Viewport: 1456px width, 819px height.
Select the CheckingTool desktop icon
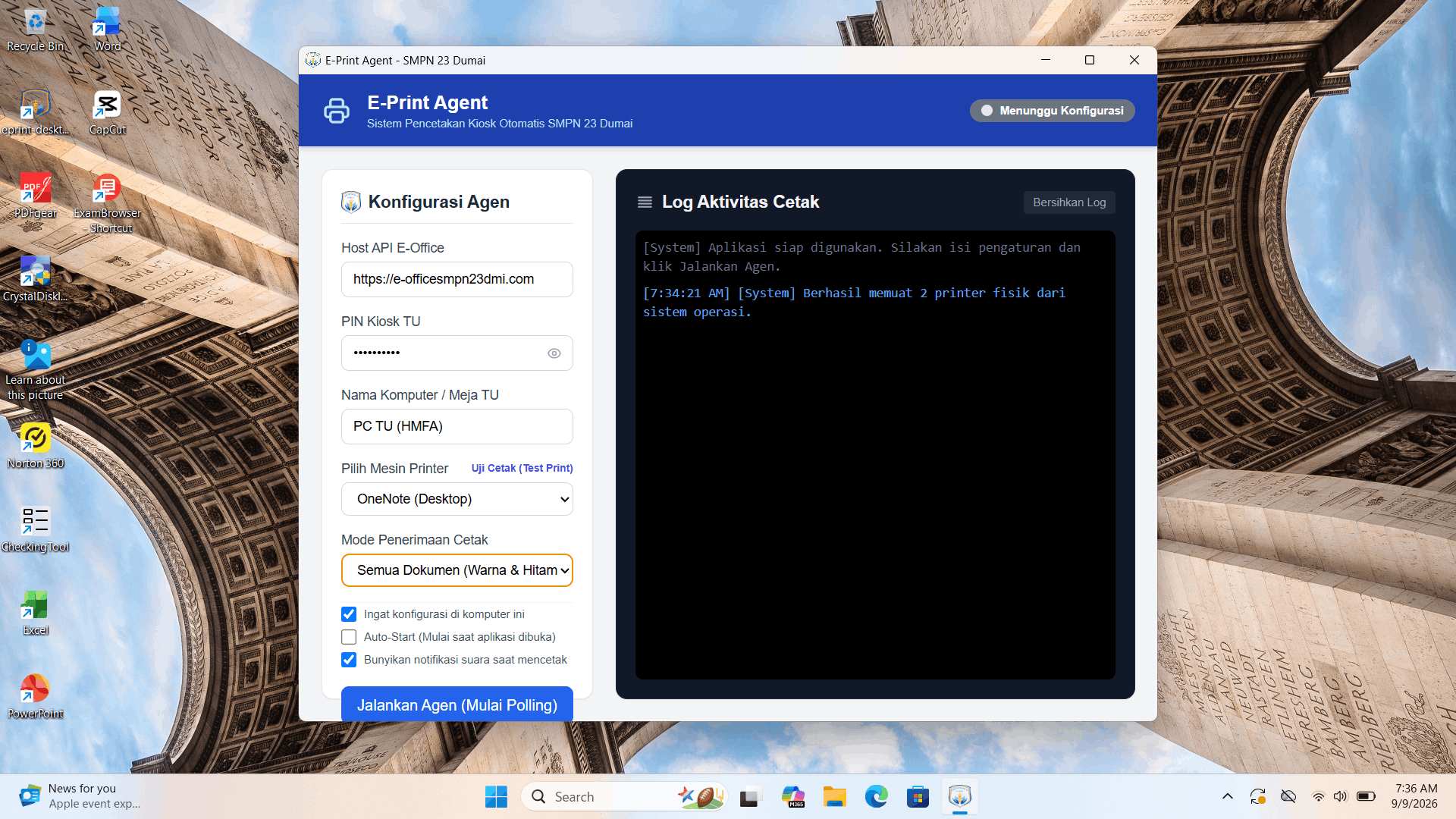(35, 531)
